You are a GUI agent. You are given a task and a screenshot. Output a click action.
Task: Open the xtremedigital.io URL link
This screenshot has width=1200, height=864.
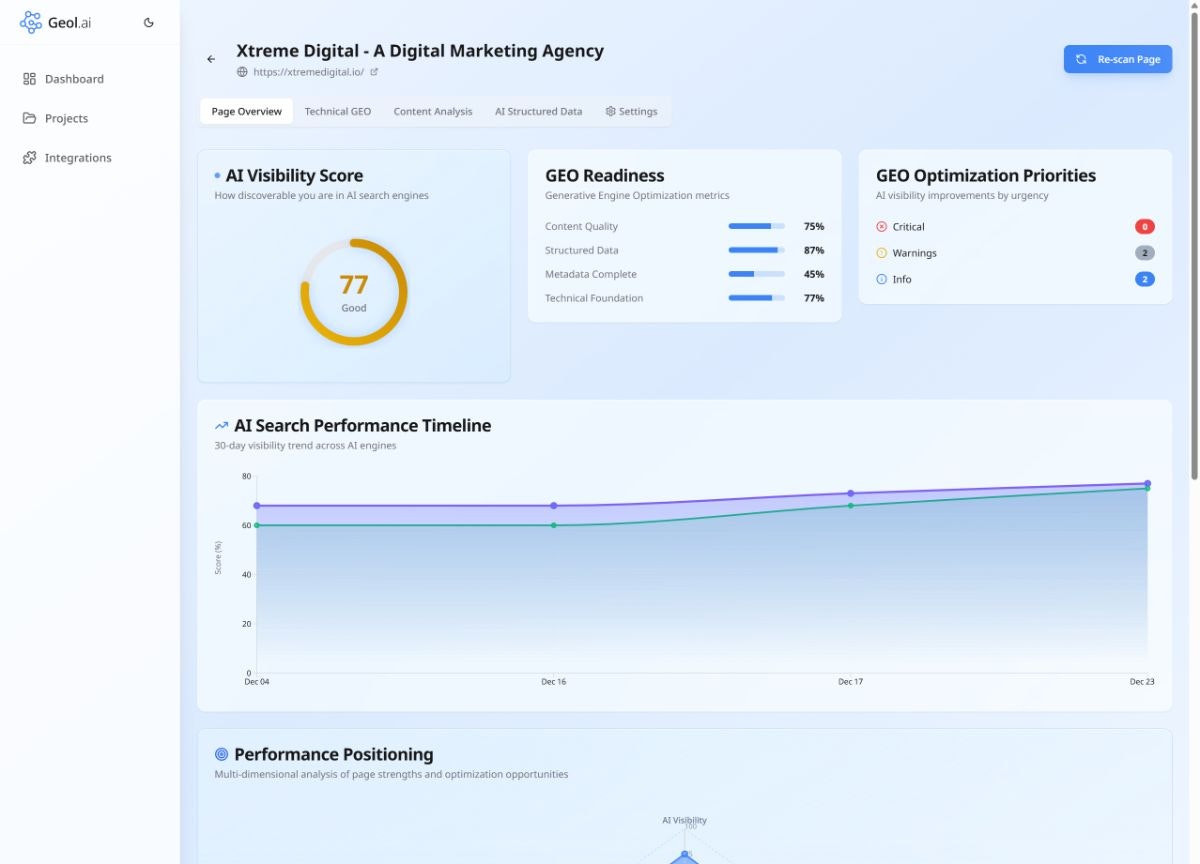[309, 72]
